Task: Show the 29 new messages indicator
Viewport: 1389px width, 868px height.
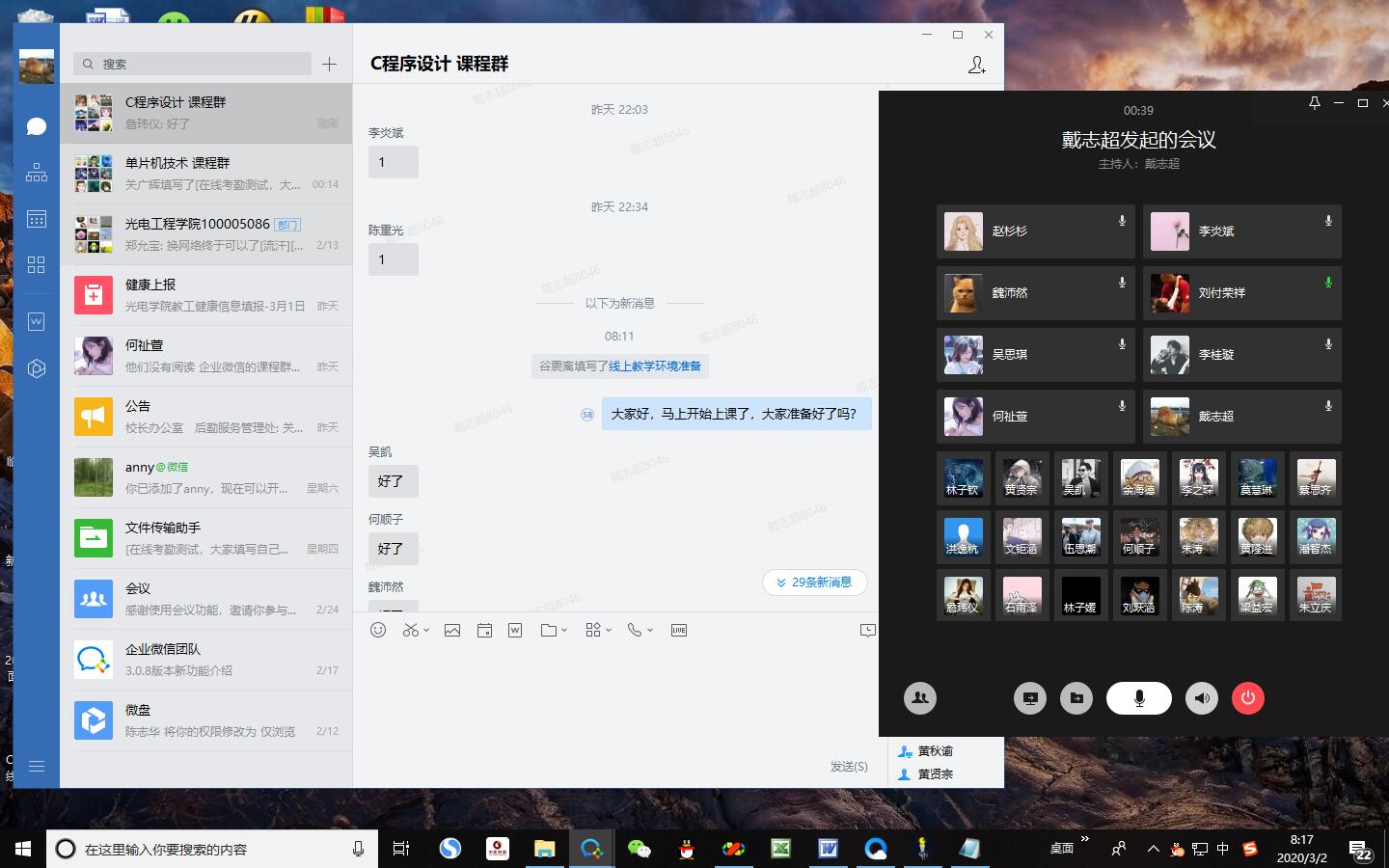Action: [815, 583]
